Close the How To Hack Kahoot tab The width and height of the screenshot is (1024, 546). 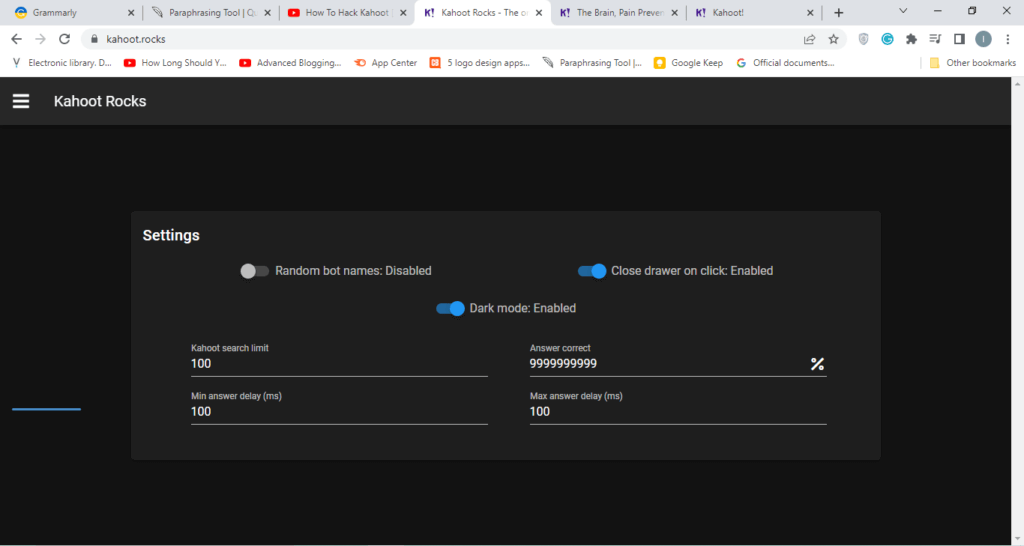click(403, 12)
